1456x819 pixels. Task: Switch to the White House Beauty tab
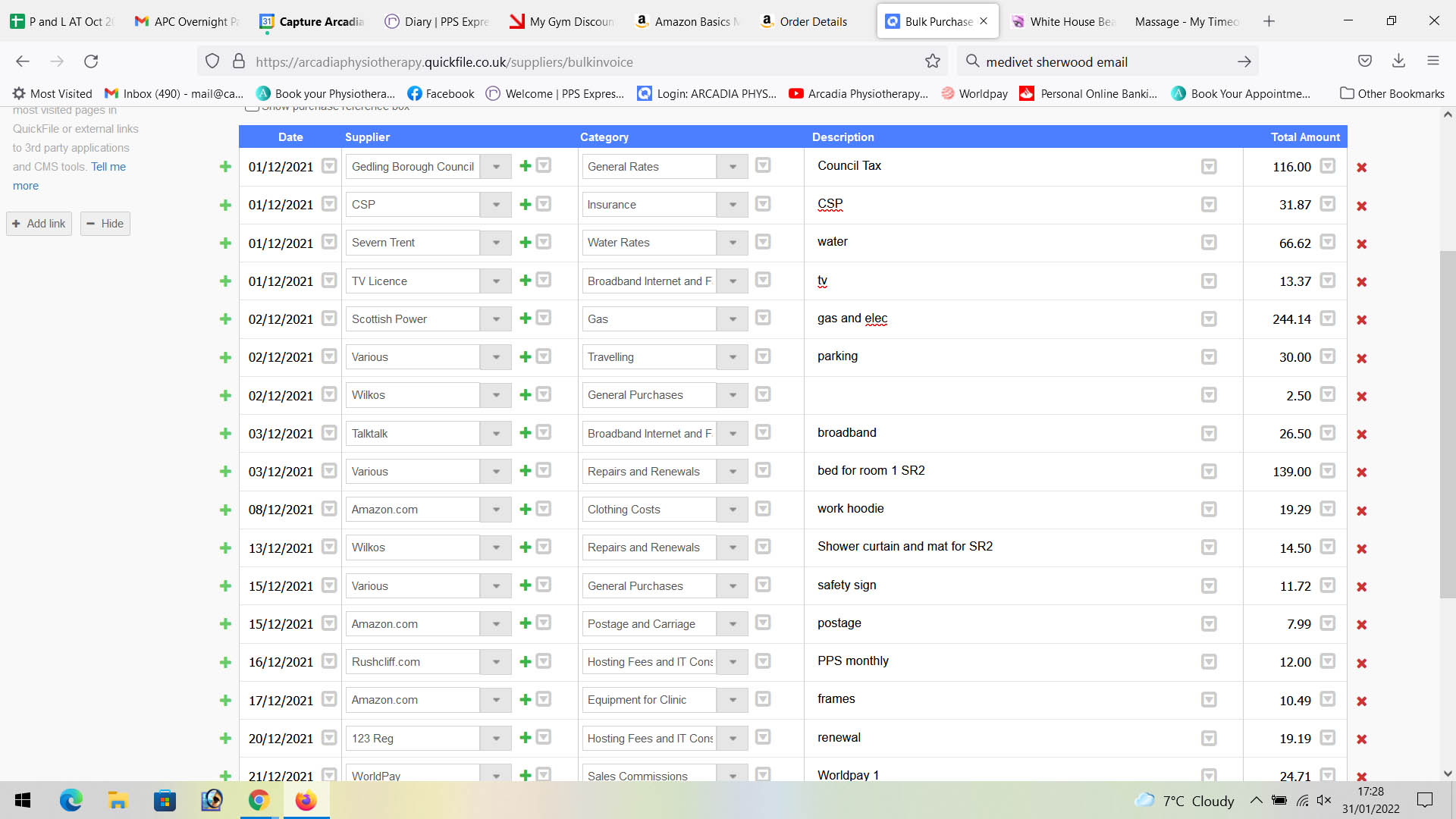click(1063, 21)
